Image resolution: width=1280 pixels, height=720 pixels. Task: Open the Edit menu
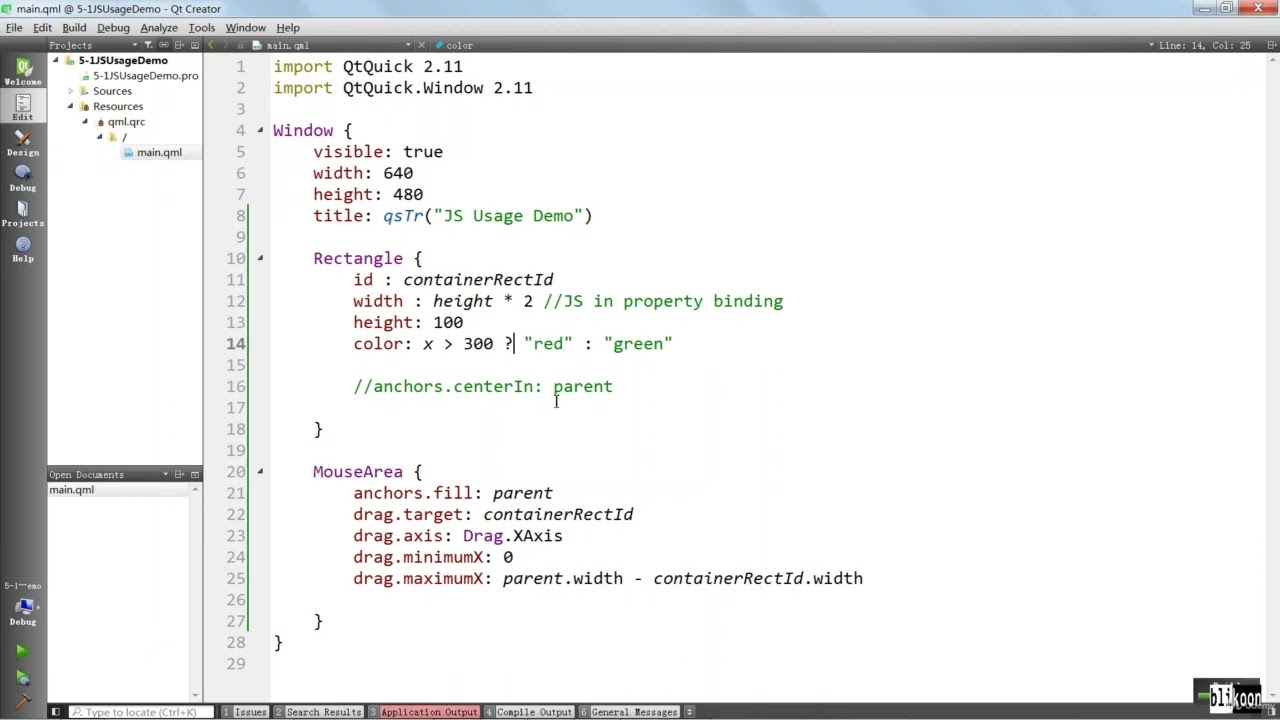42,28
